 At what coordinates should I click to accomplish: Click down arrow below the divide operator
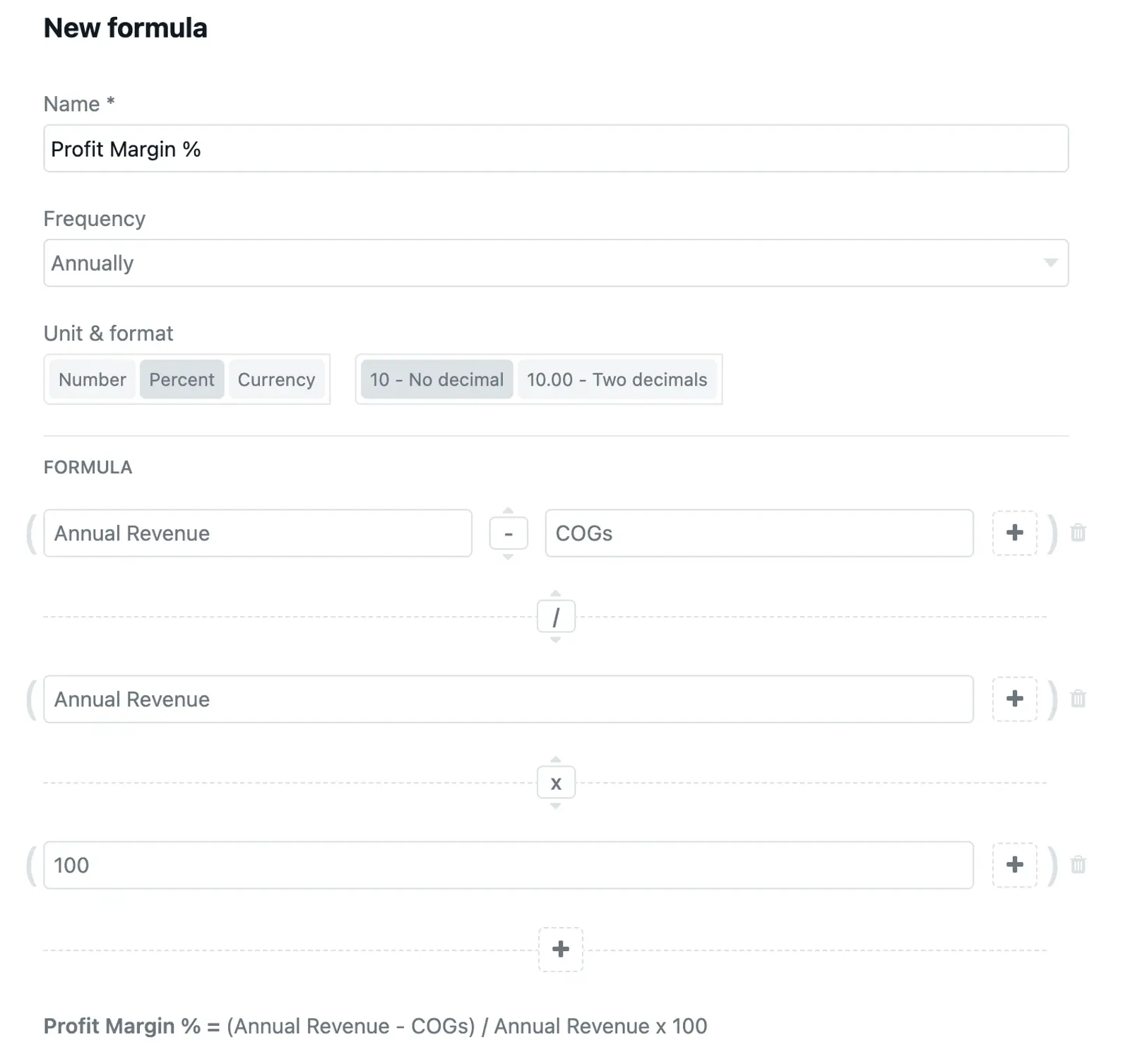(556, 639)
